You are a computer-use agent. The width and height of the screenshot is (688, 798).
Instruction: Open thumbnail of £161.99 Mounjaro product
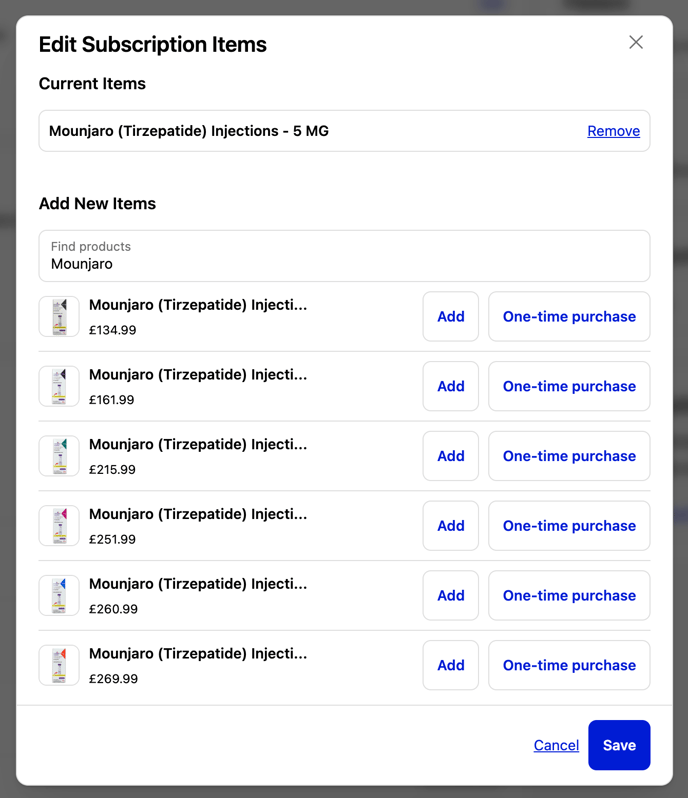click(x=59, y=386)
